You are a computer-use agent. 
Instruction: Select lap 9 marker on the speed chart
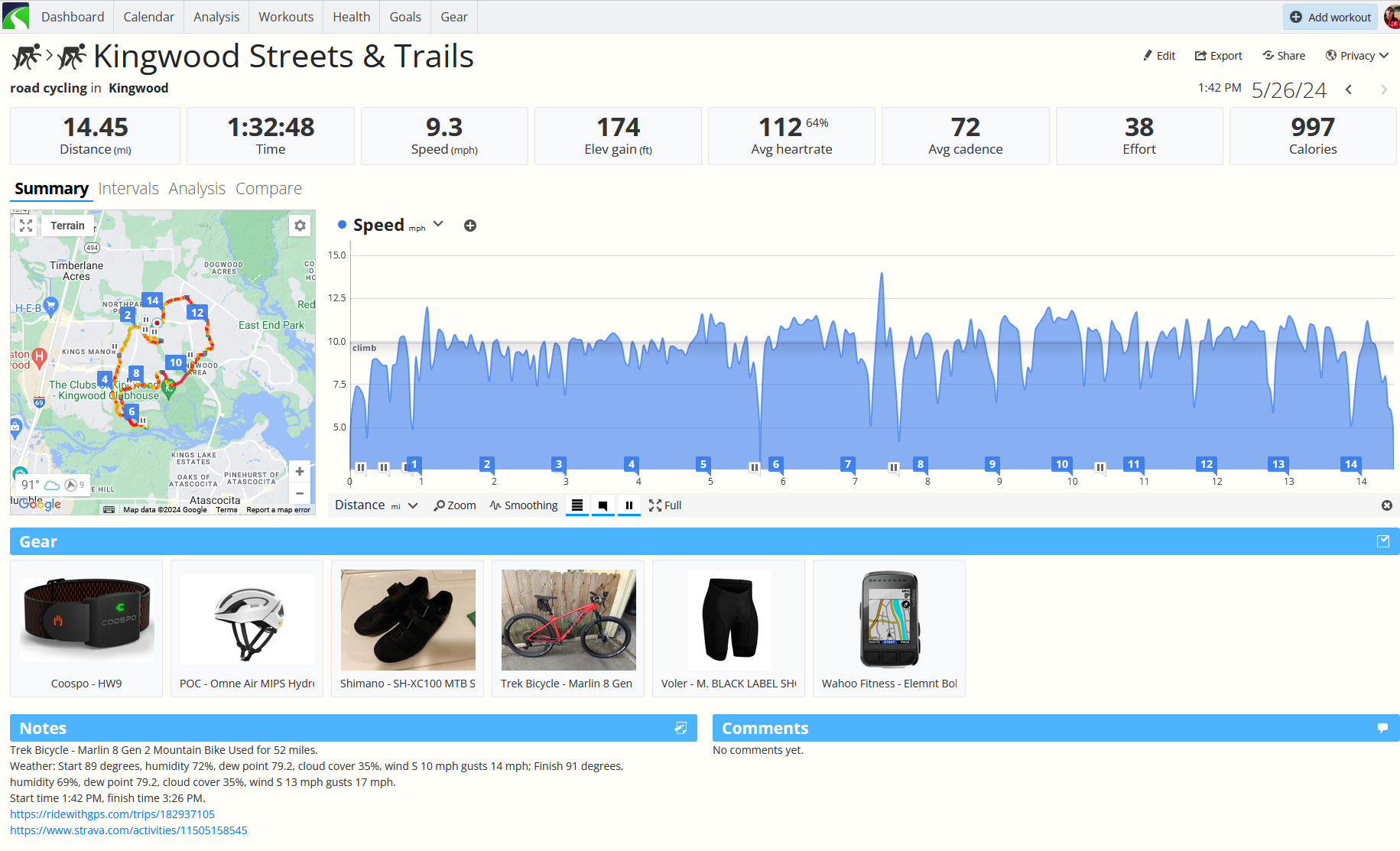(x=992, y=464)
